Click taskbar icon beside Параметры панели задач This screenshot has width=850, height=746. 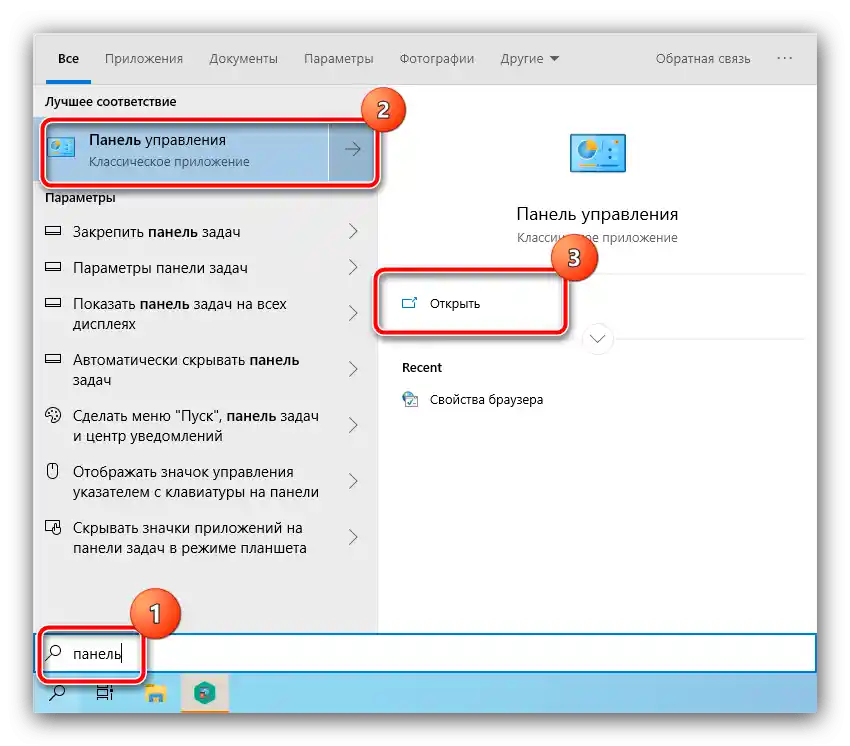pyautogui.click(x=53, y=267)
